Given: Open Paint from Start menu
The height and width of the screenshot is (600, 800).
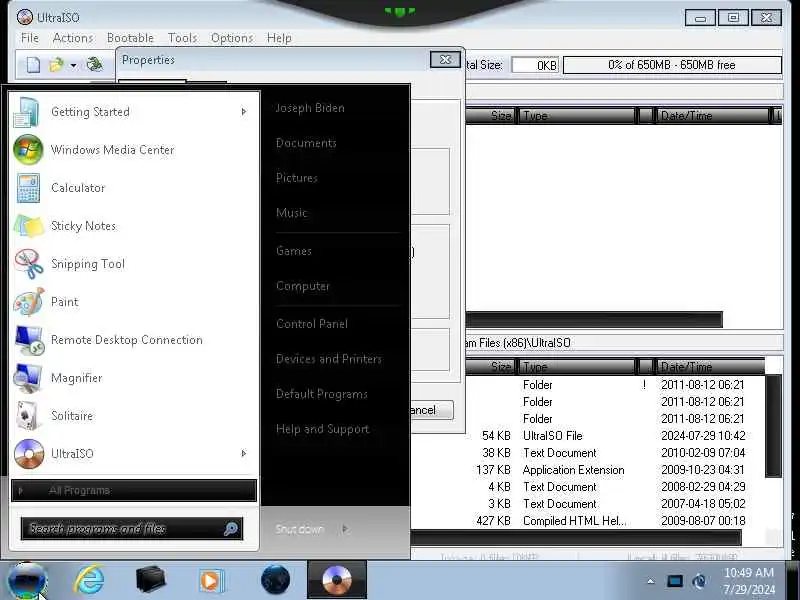Looking at the screenshot, I should pyautogui.click(x=134, y=302).
